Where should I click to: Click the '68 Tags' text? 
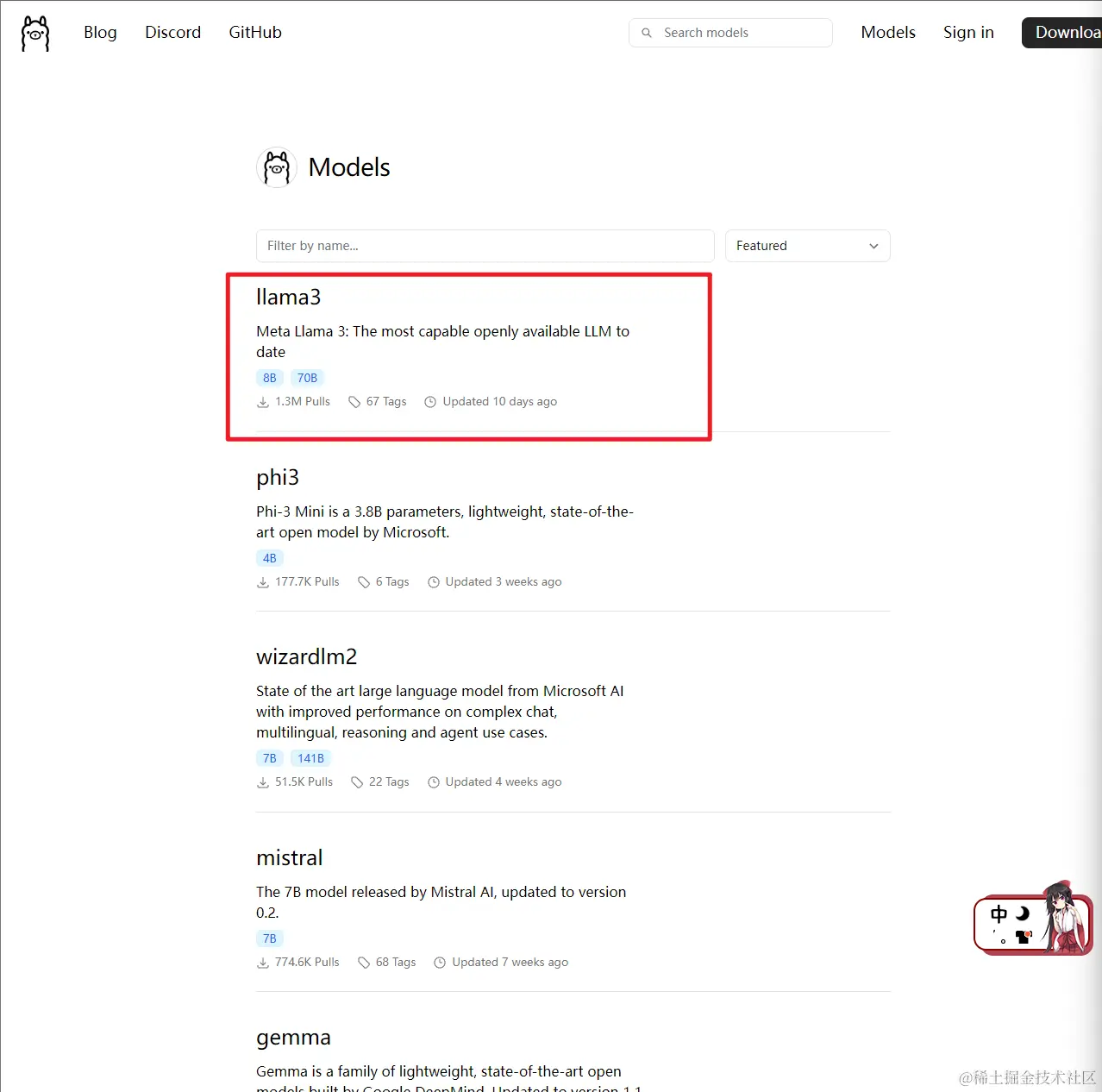396,963
